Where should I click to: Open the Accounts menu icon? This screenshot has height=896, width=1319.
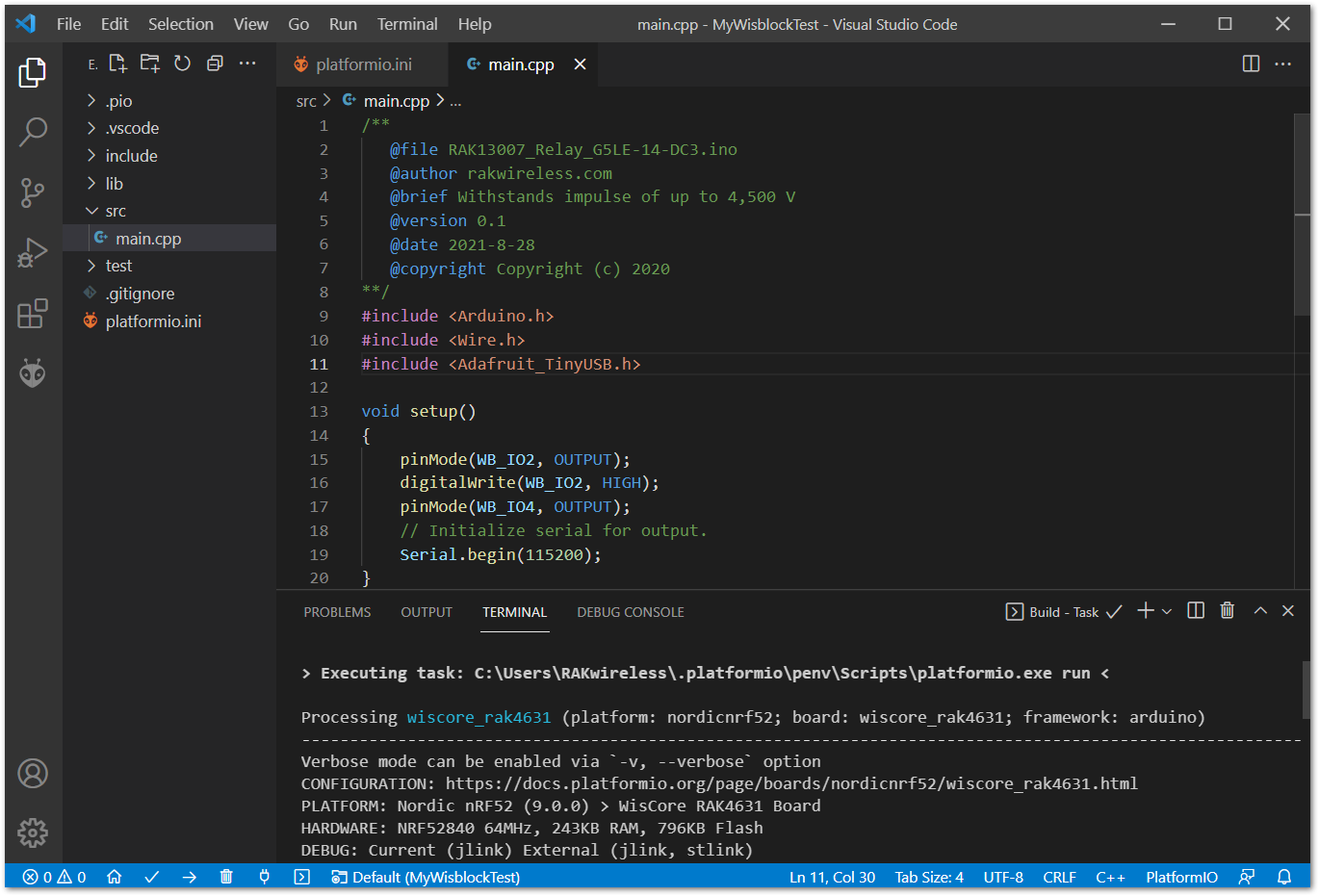click(x=33, y=773)
